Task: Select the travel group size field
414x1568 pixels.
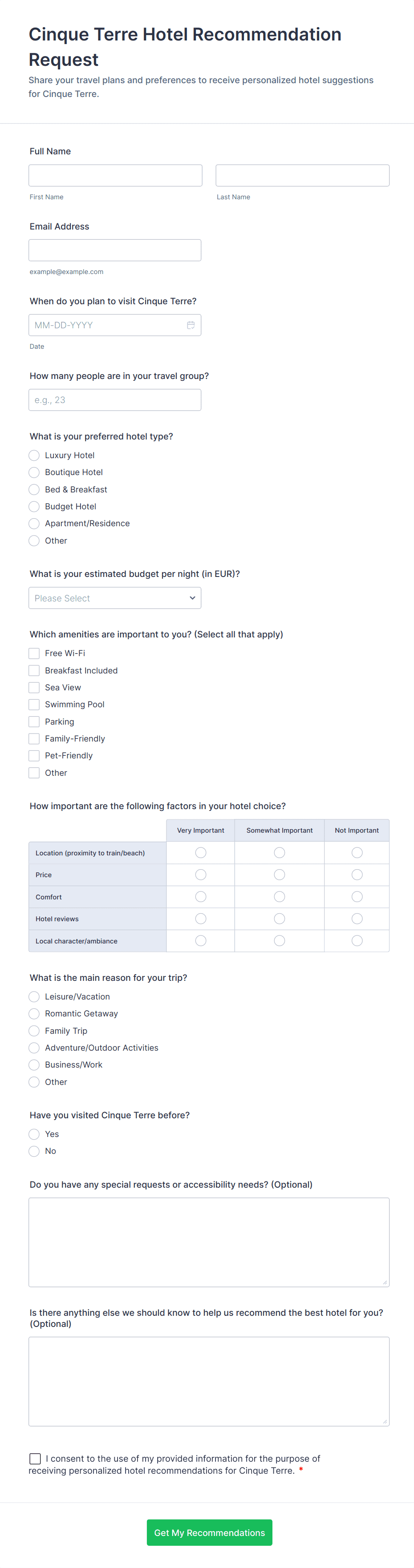Action: click(114, 400)
